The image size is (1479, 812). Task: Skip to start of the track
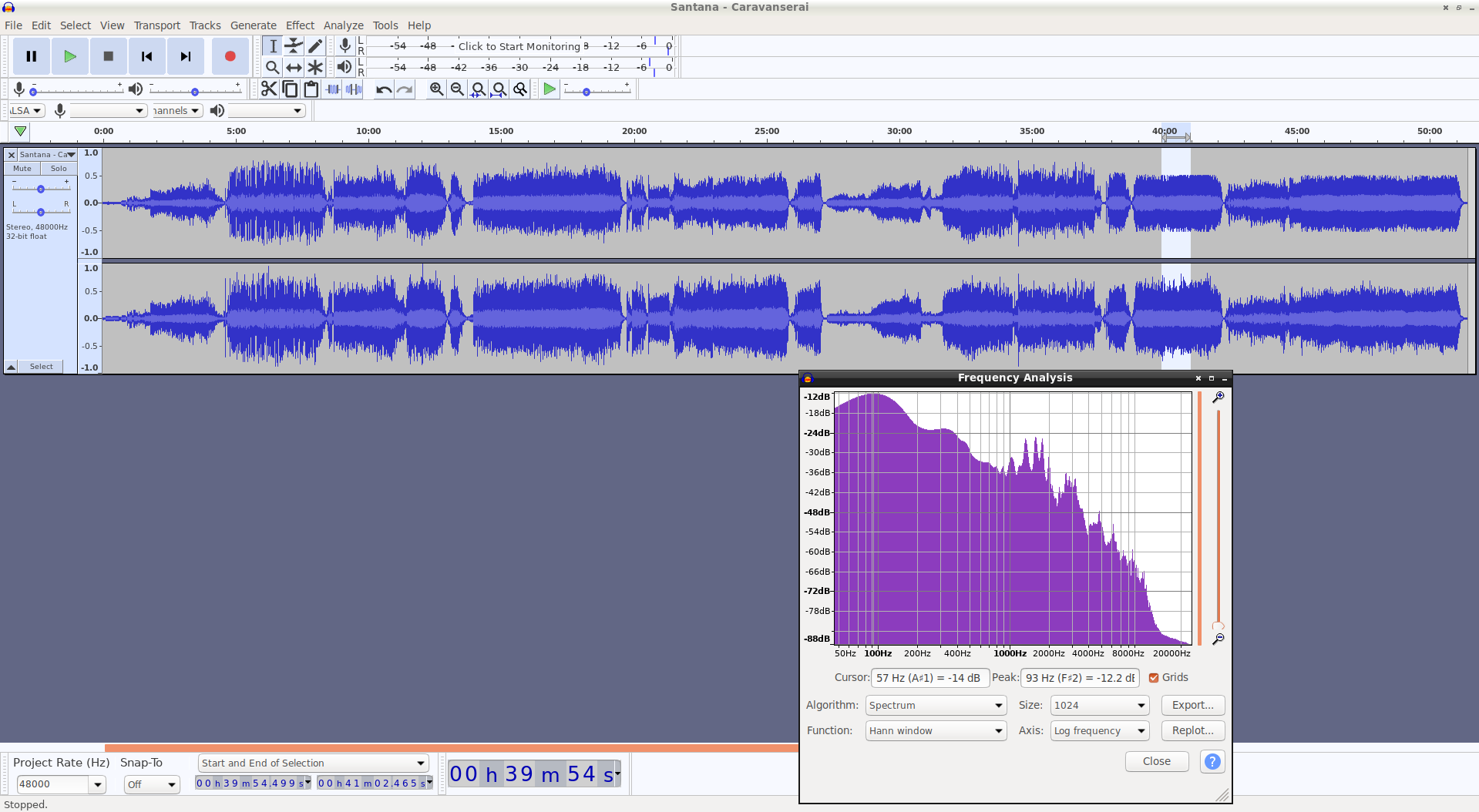point(147,56)
